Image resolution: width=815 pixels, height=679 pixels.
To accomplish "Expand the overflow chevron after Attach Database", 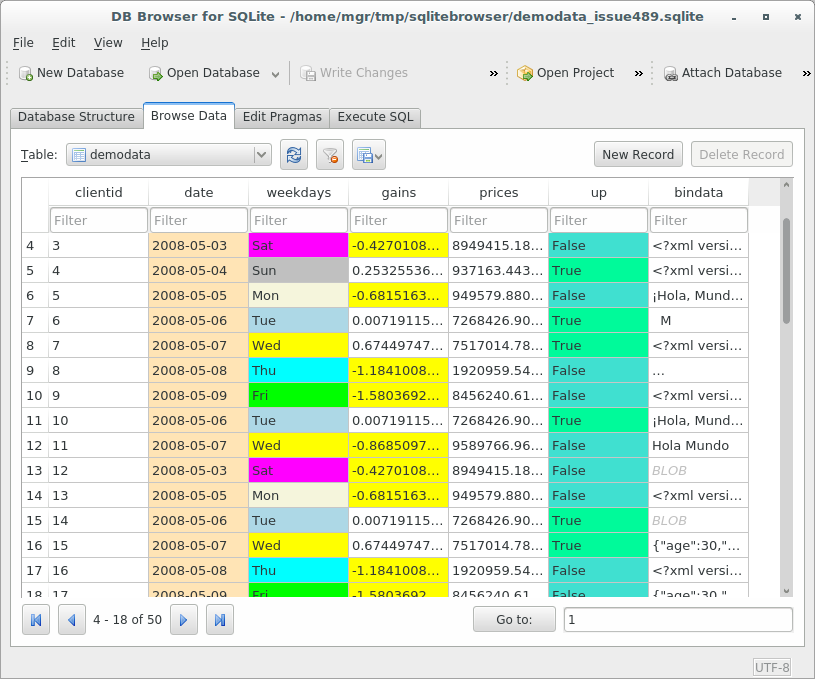I will pyautogui.click(x=806, y=73).
